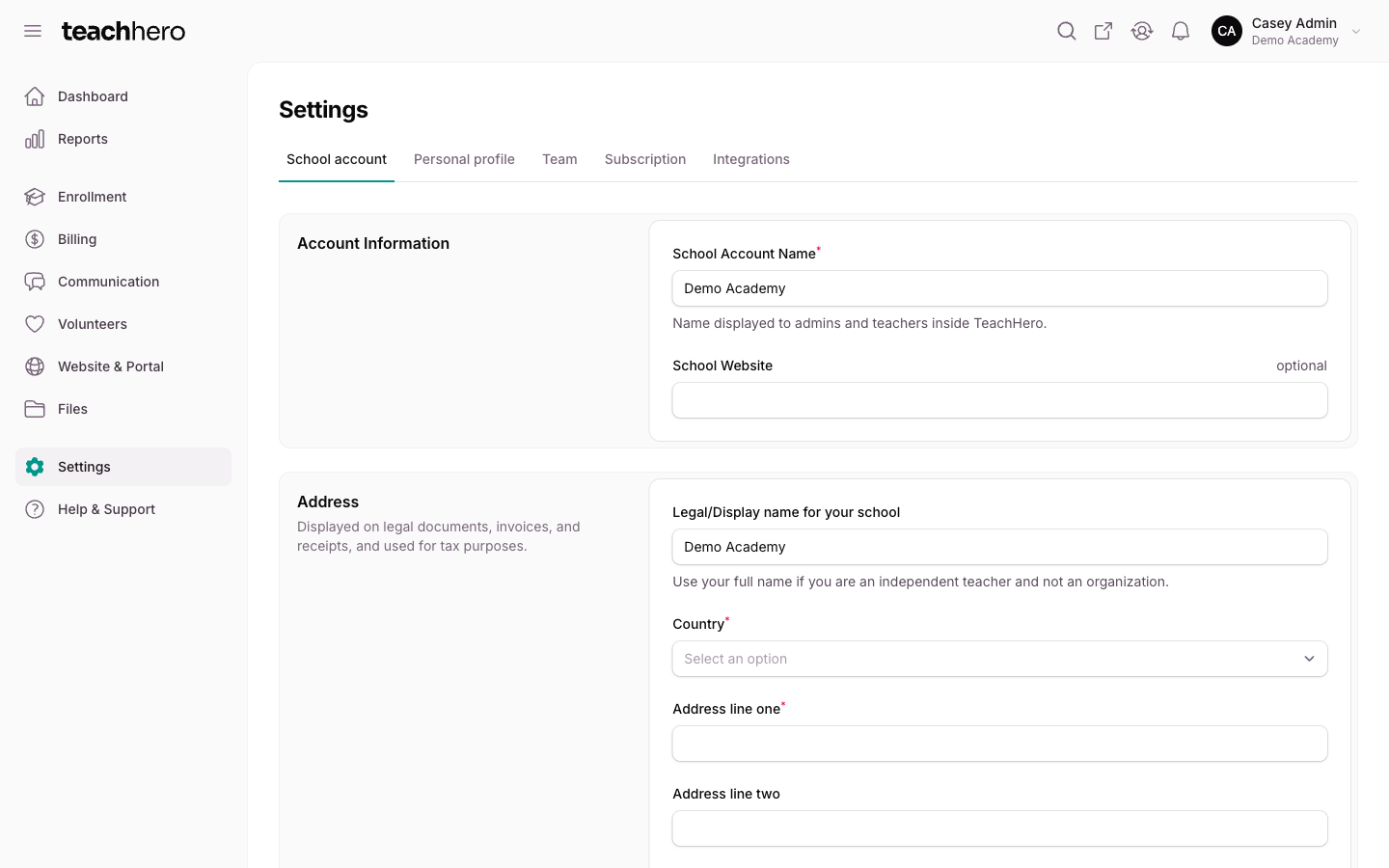Open the Subscription tab
This screenshot has height=868, width=1389.
645,159
